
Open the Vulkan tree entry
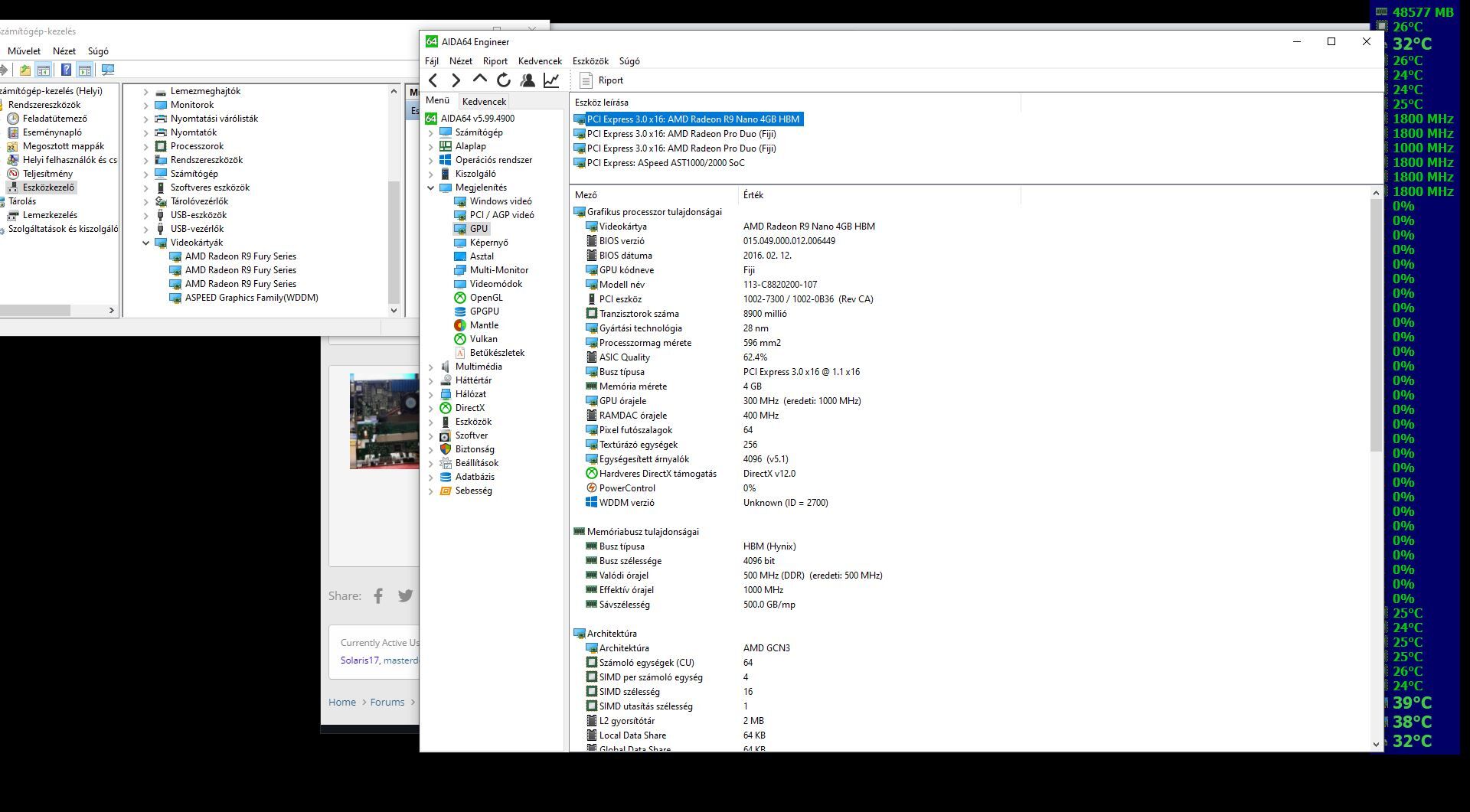483,339
